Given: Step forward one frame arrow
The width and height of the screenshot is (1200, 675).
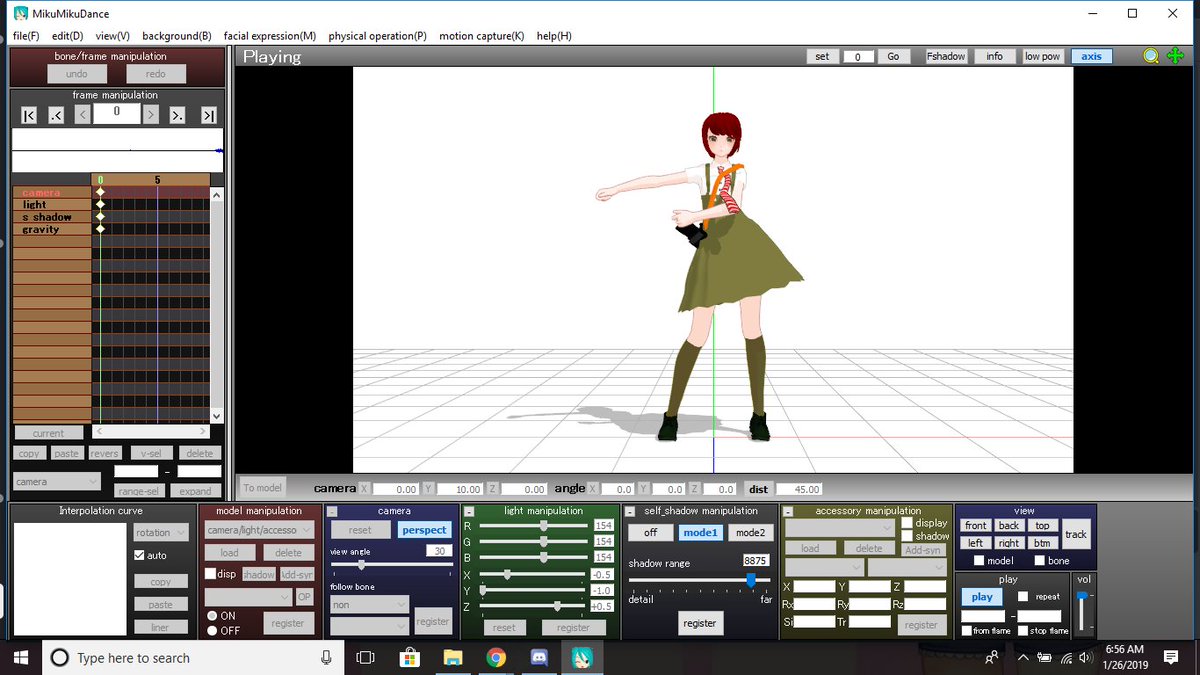Looking at the screenshot, I should [150, 115].
